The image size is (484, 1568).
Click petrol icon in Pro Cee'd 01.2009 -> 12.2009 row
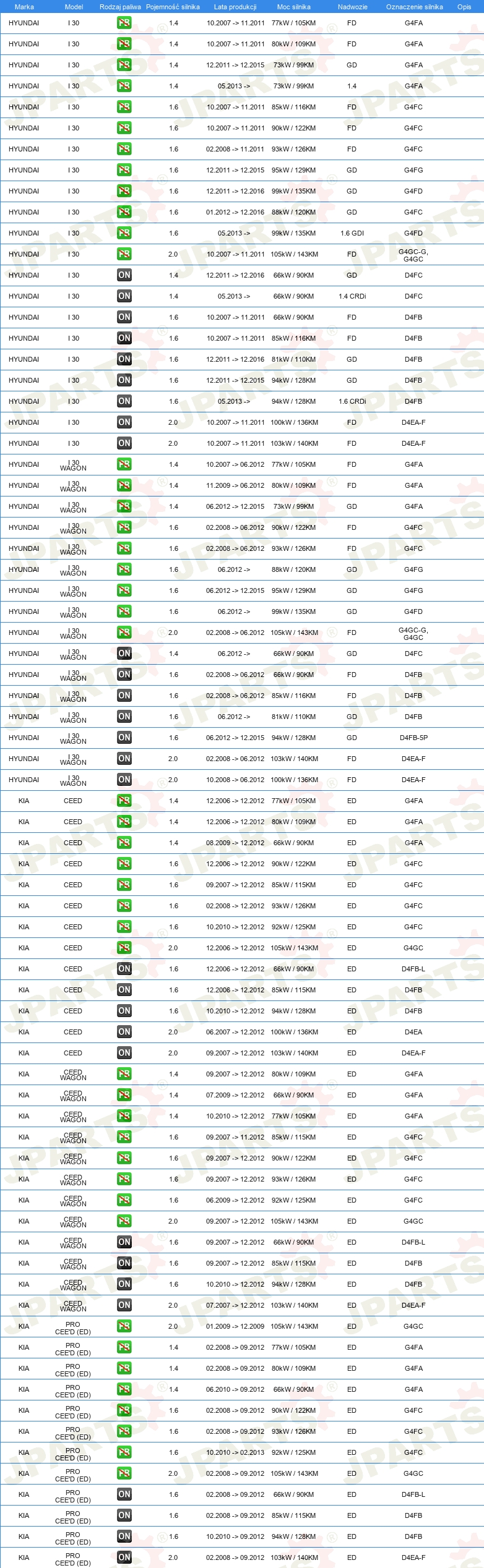124,1326
